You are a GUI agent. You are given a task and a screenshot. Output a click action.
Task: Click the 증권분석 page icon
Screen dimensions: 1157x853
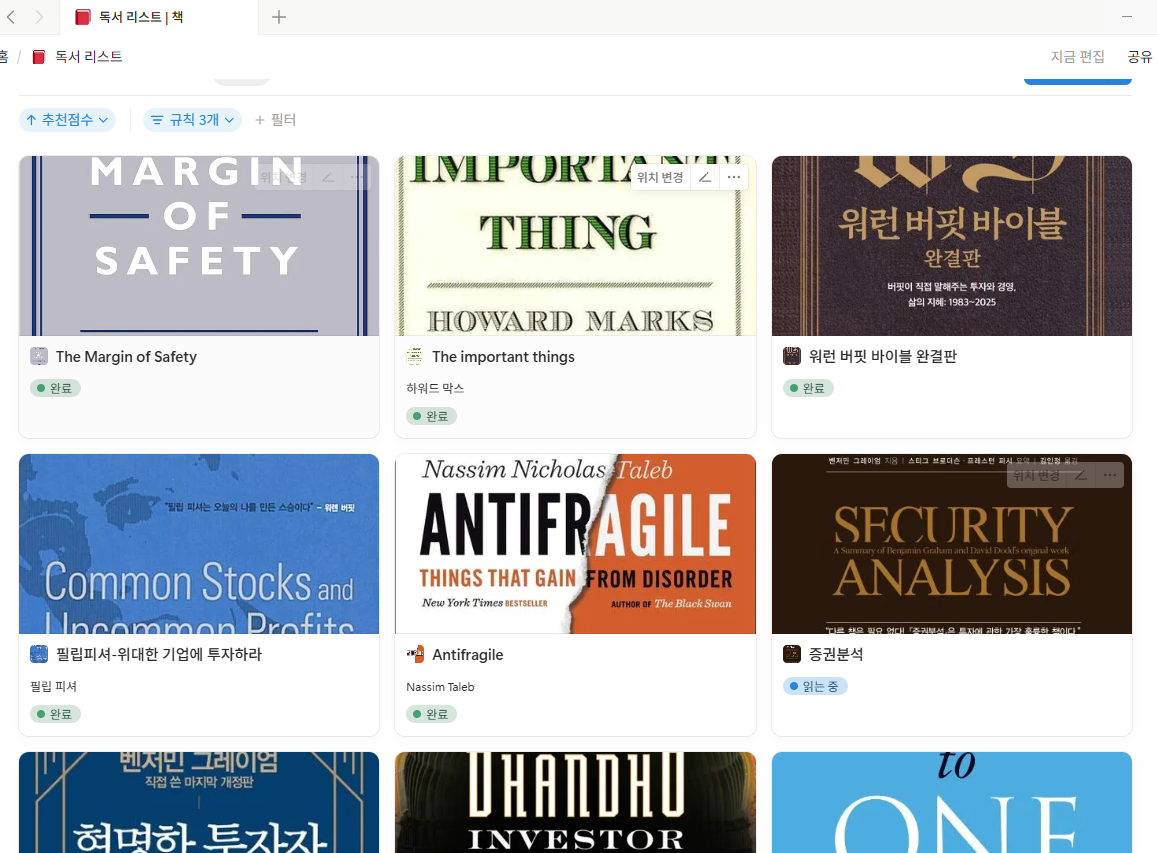[792, 655]
